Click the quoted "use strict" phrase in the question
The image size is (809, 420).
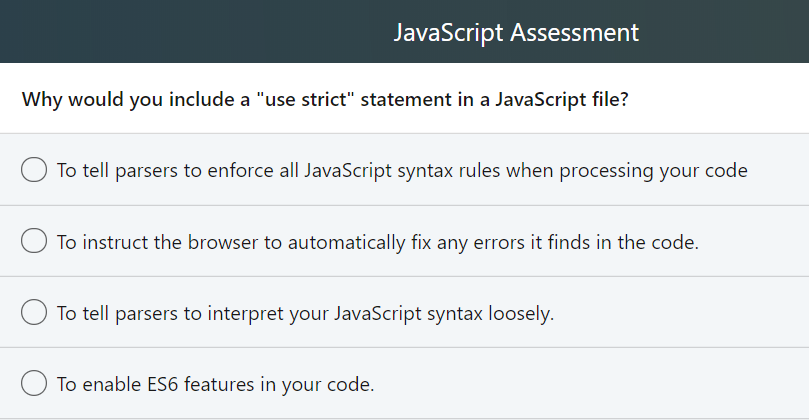tap(306, 99)
